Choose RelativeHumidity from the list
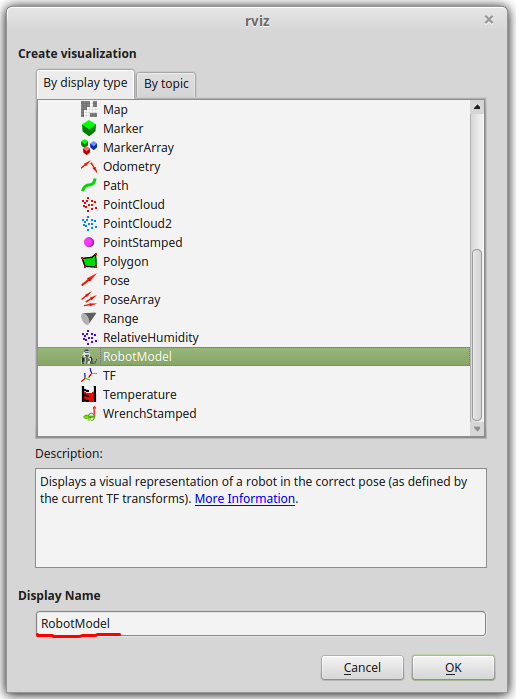 (x=151, y=337)
